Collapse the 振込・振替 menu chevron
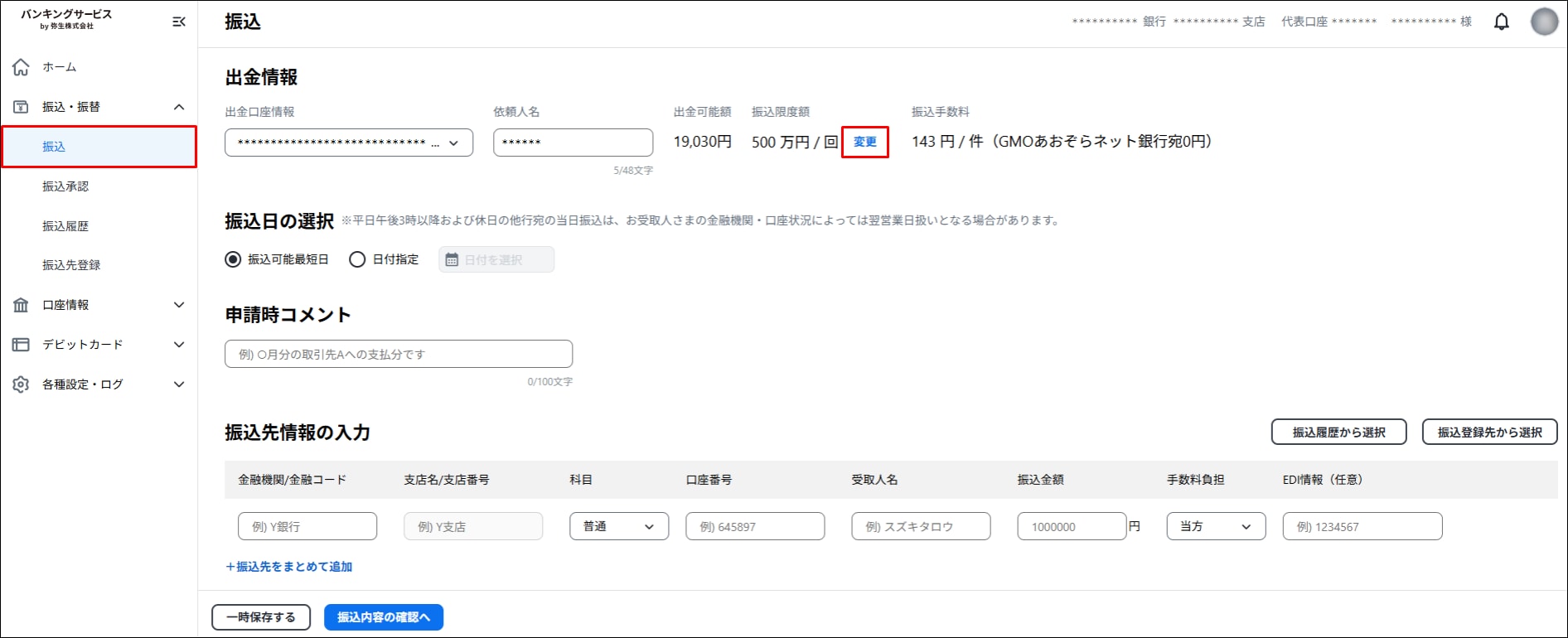This screenshot has width=1568, height=638. (178, 107)
